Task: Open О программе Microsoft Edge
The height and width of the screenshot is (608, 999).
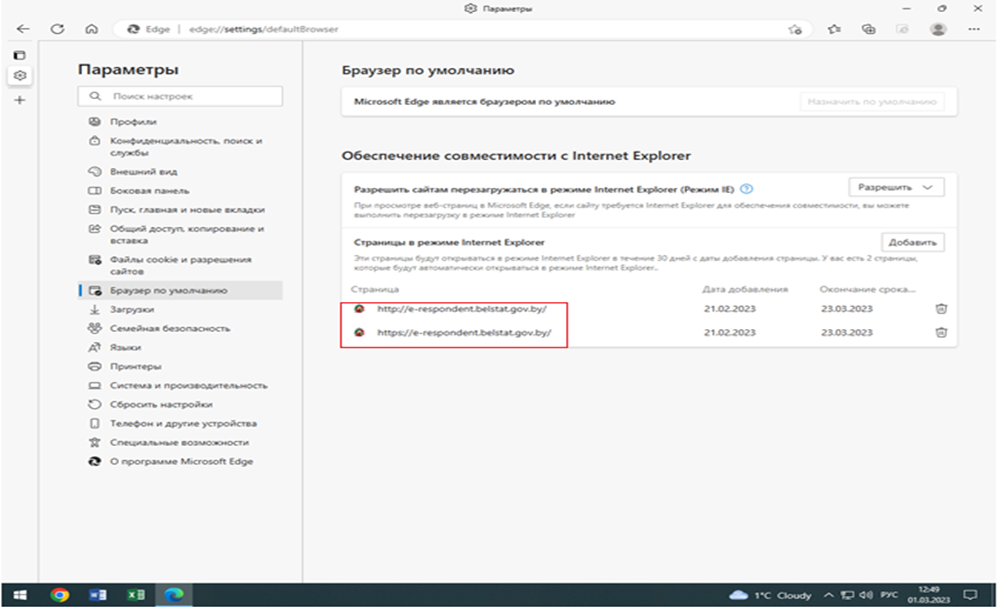Action: tap(180, 461)
